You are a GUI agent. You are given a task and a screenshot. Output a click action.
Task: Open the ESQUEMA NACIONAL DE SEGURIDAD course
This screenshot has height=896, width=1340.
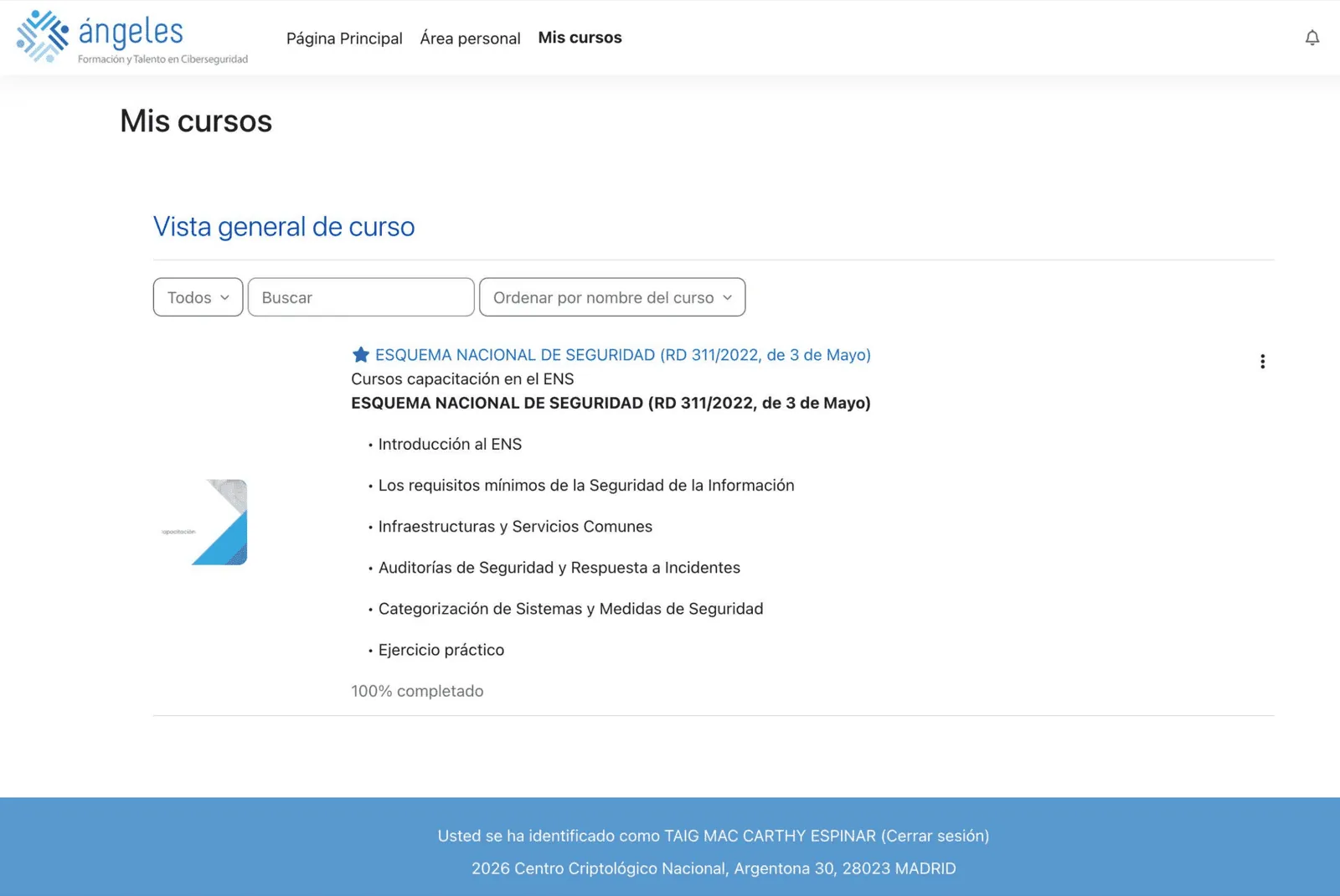click(x=623, y=354)
